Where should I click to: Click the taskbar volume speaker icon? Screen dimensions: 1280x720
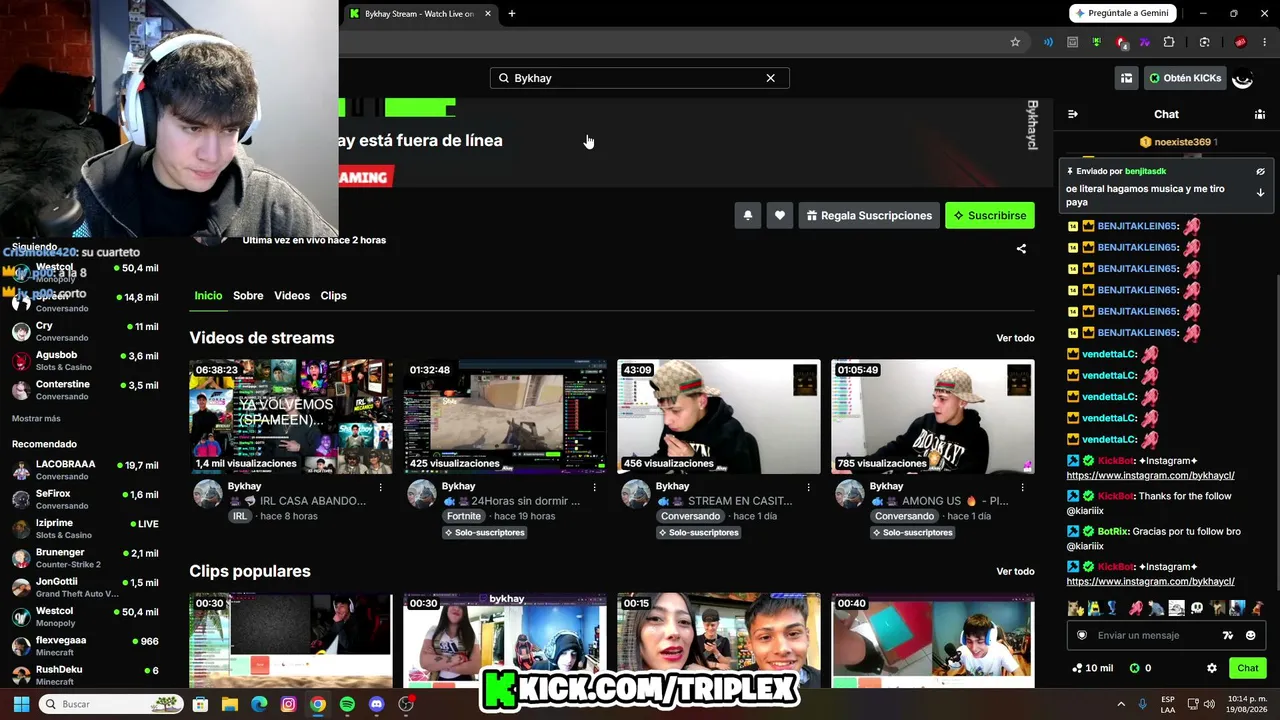pyautogui.click(x=1207, y=704)
